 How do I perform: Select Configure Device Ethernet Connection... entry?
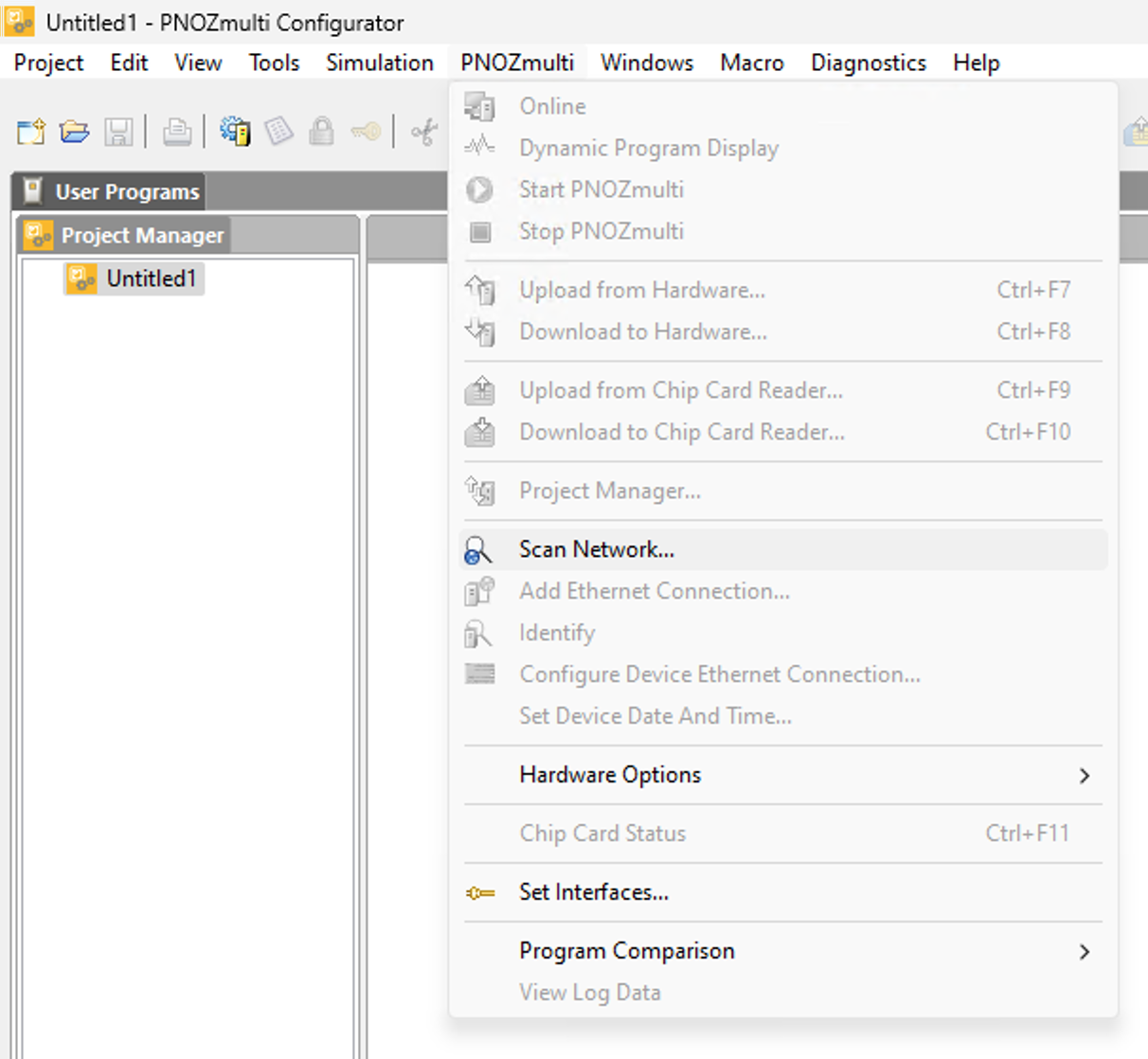(783, 674)
